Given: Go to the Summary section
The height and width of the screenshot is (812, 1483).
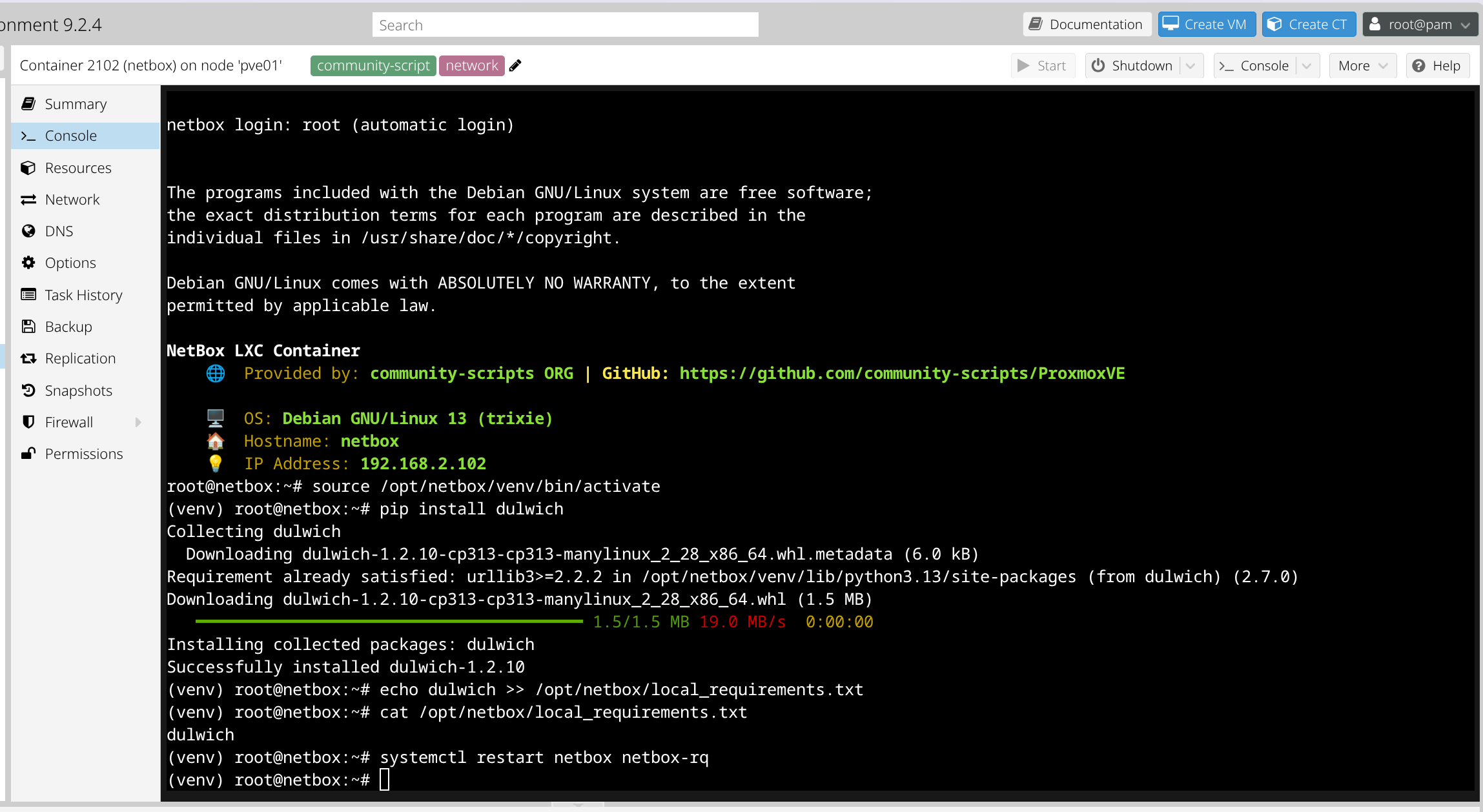Looking at the screenshot, I should (85, 104).
